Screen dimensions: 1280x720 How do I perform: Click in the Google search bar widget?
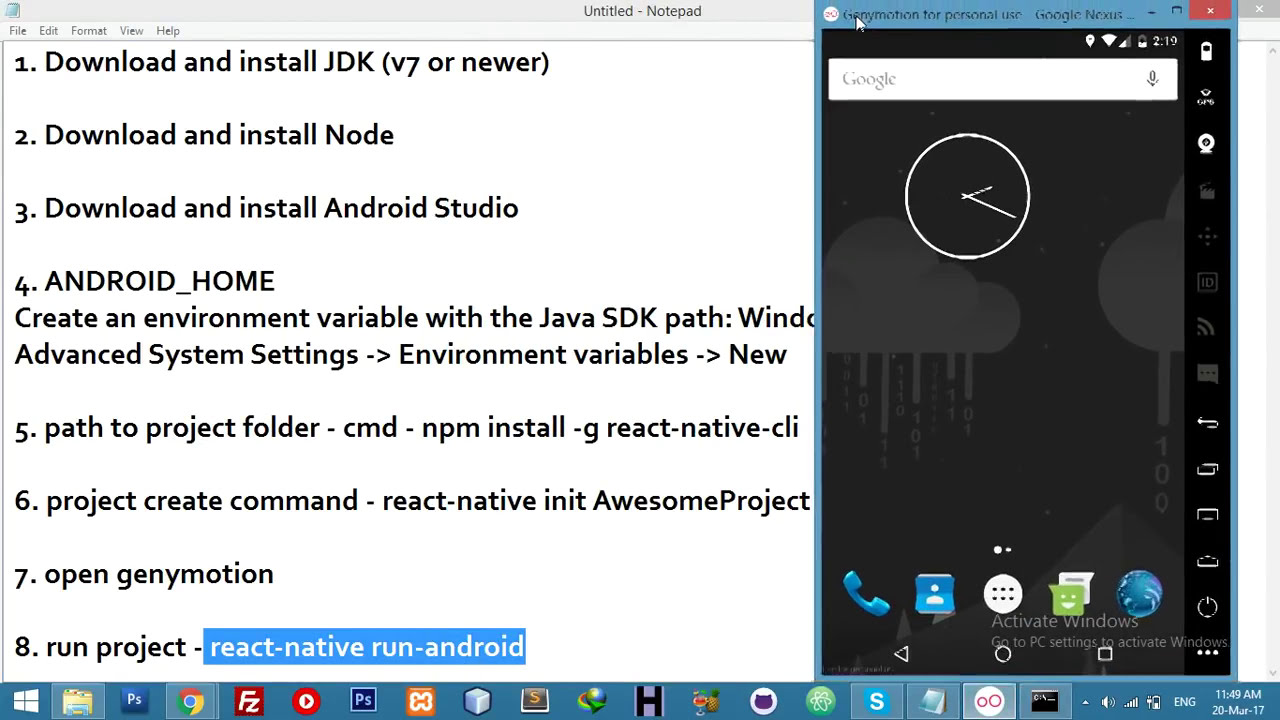[x=1002, y=79]
